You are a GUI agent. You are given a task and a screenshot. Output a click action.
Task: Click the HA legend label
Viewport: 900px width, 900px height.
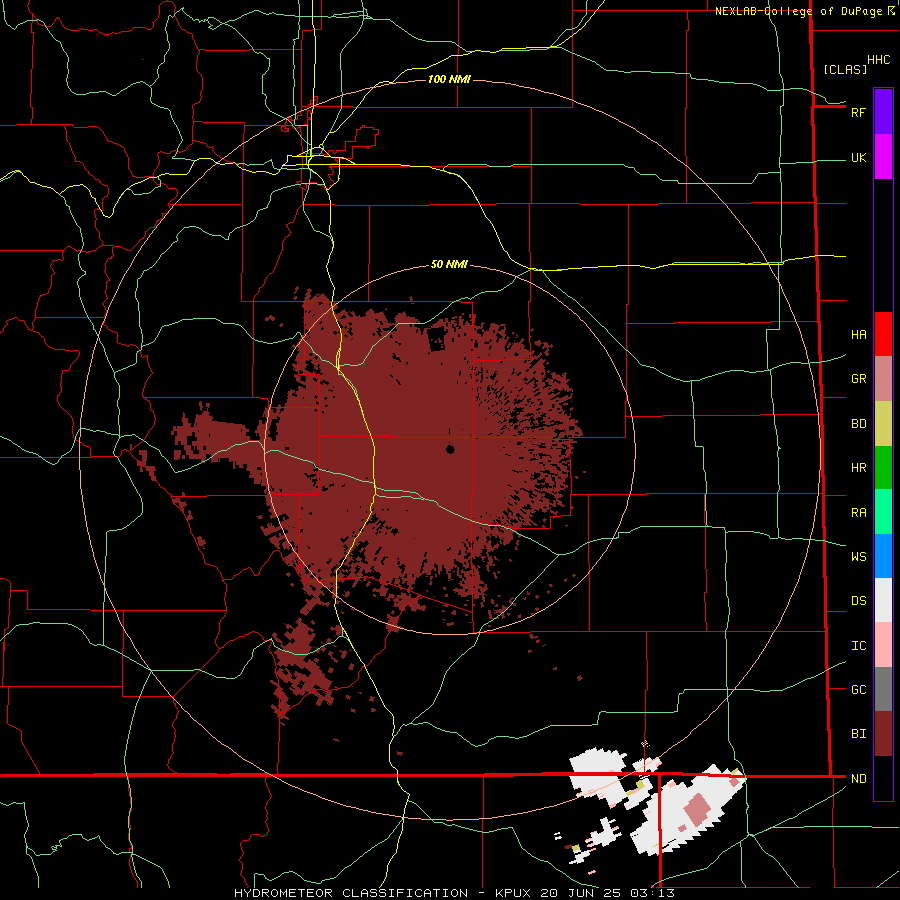coord(859,335)
